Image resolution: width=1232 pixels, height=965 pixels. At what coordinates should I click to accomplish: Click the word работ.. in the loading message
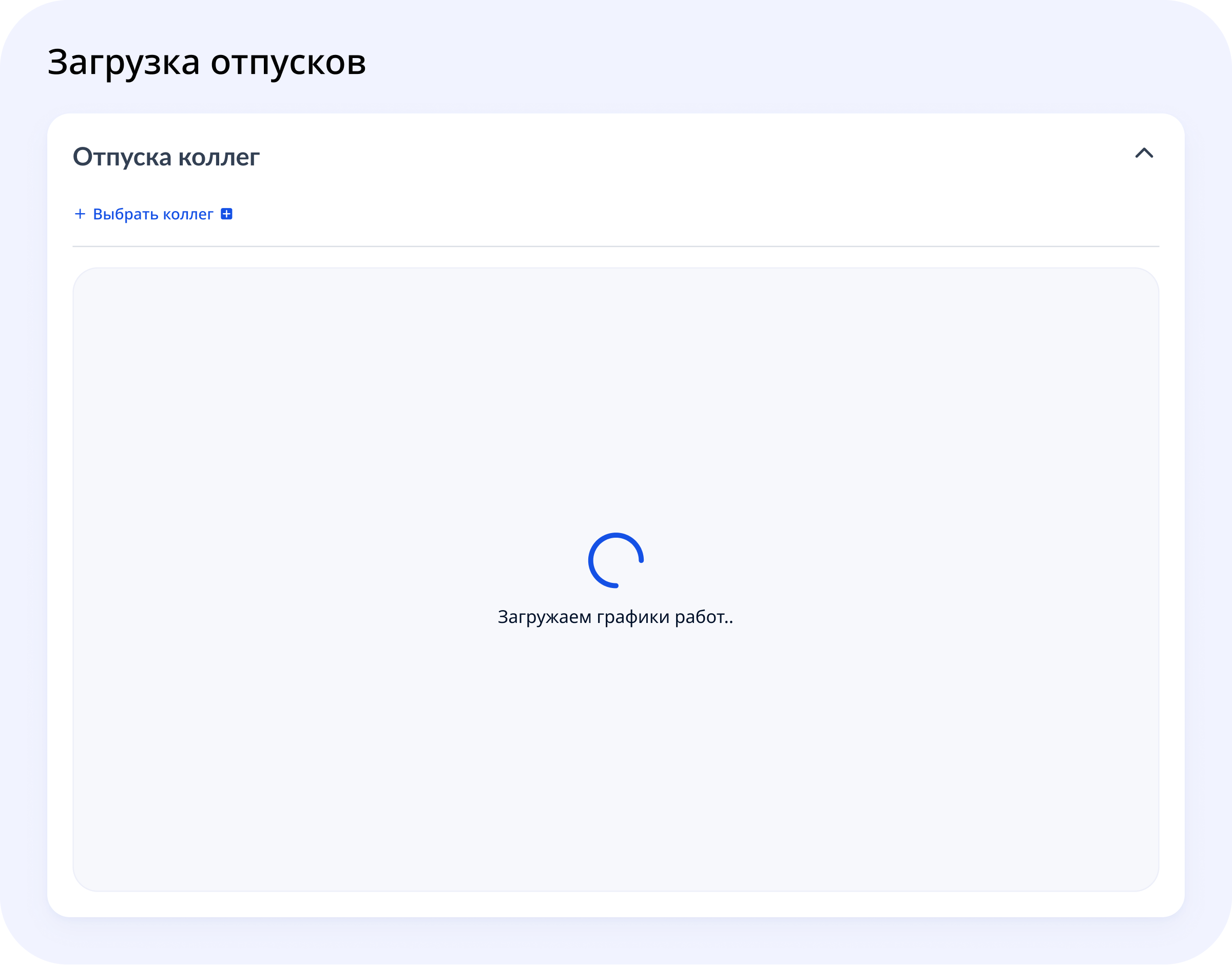click(703, 617)
